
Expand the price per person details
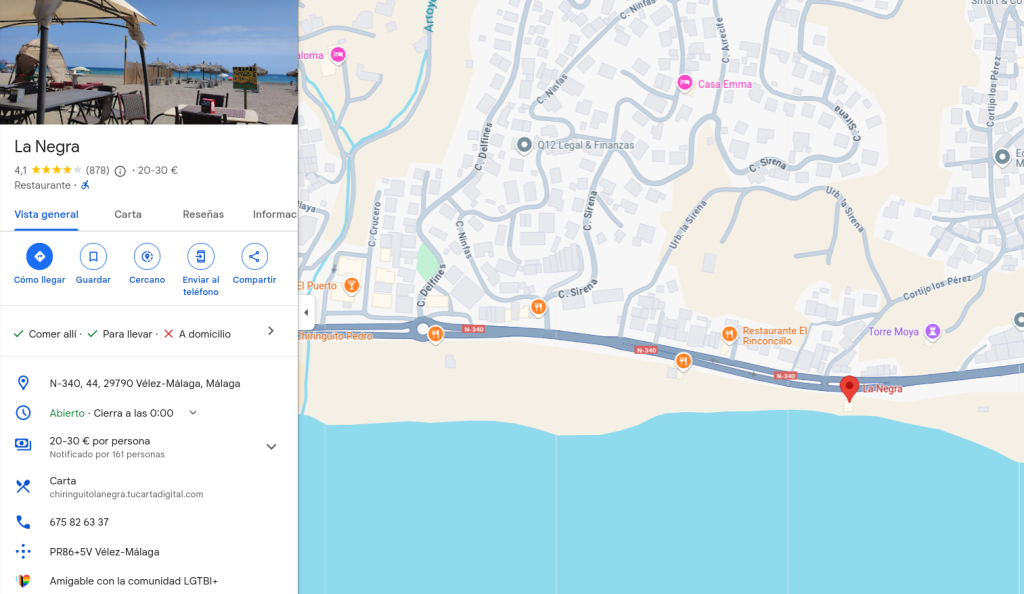pyautogui.click(x=271, y=447)
